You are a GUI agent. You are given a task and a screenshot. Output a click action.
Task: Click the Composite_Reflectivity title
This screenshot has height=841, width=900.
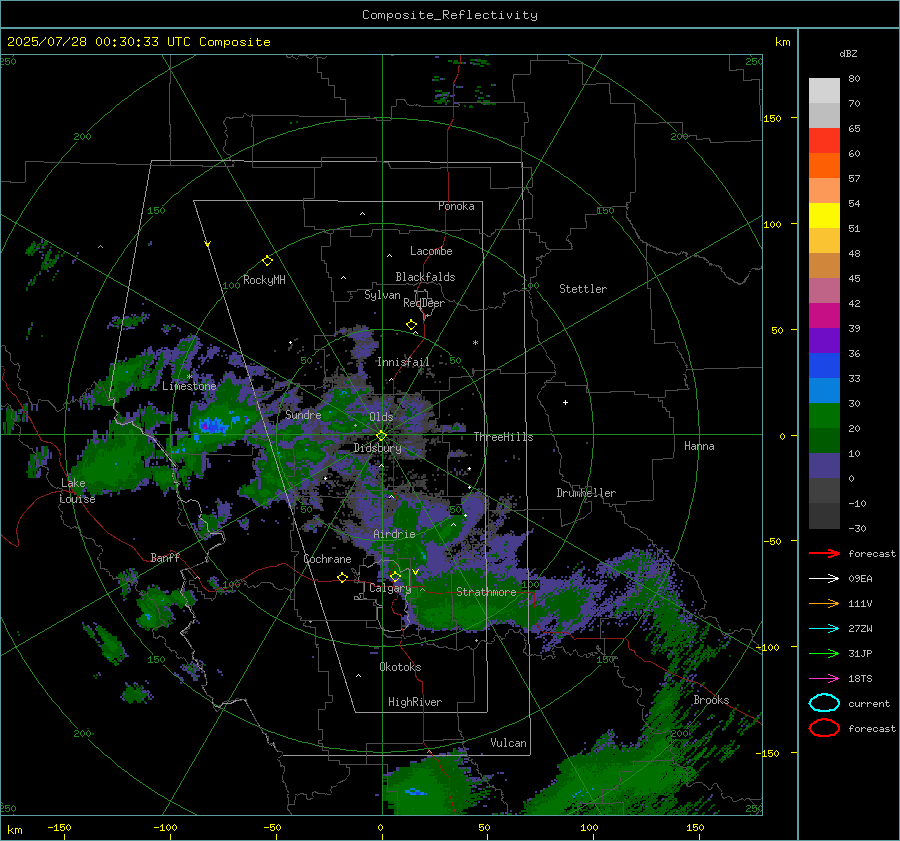[450, 15]
